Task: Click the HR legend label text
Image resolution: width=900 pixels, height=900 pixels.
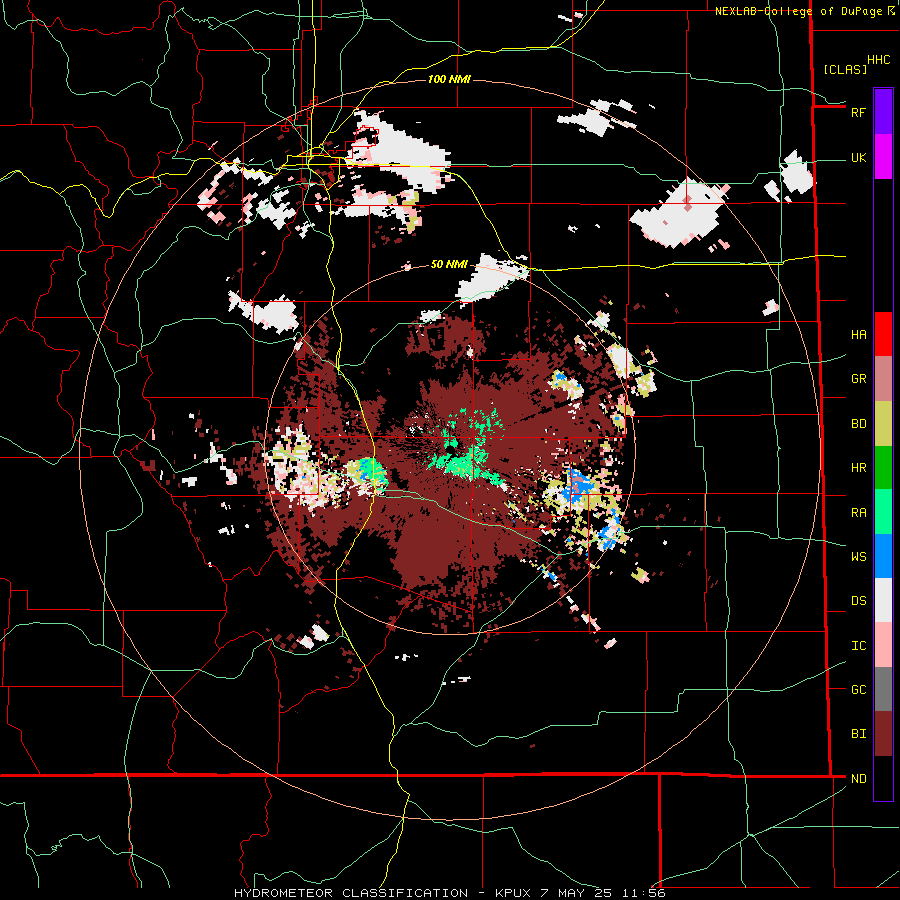Action: click(x=858, y=468)
